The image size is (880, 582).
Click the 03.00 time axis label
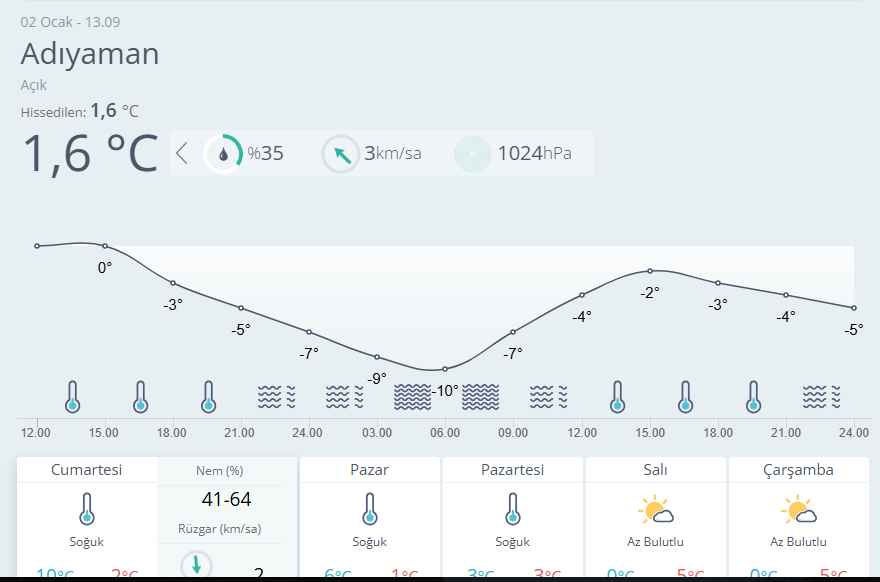point(377,433)
